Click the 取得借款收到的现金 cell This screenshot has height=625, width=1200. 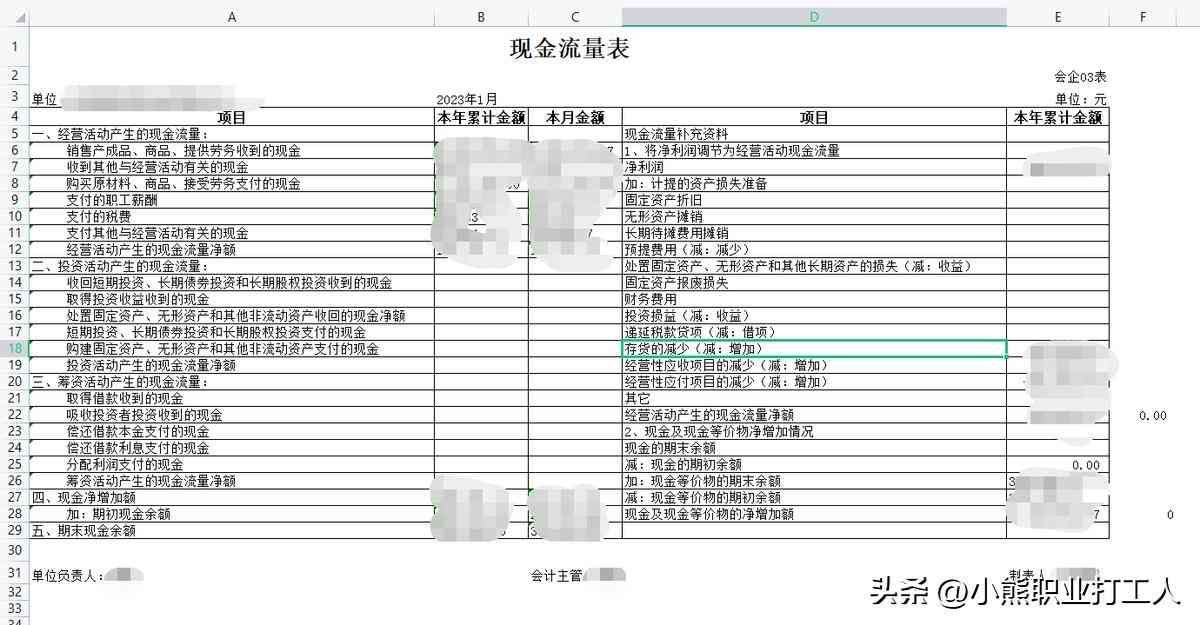pos(125,399)
